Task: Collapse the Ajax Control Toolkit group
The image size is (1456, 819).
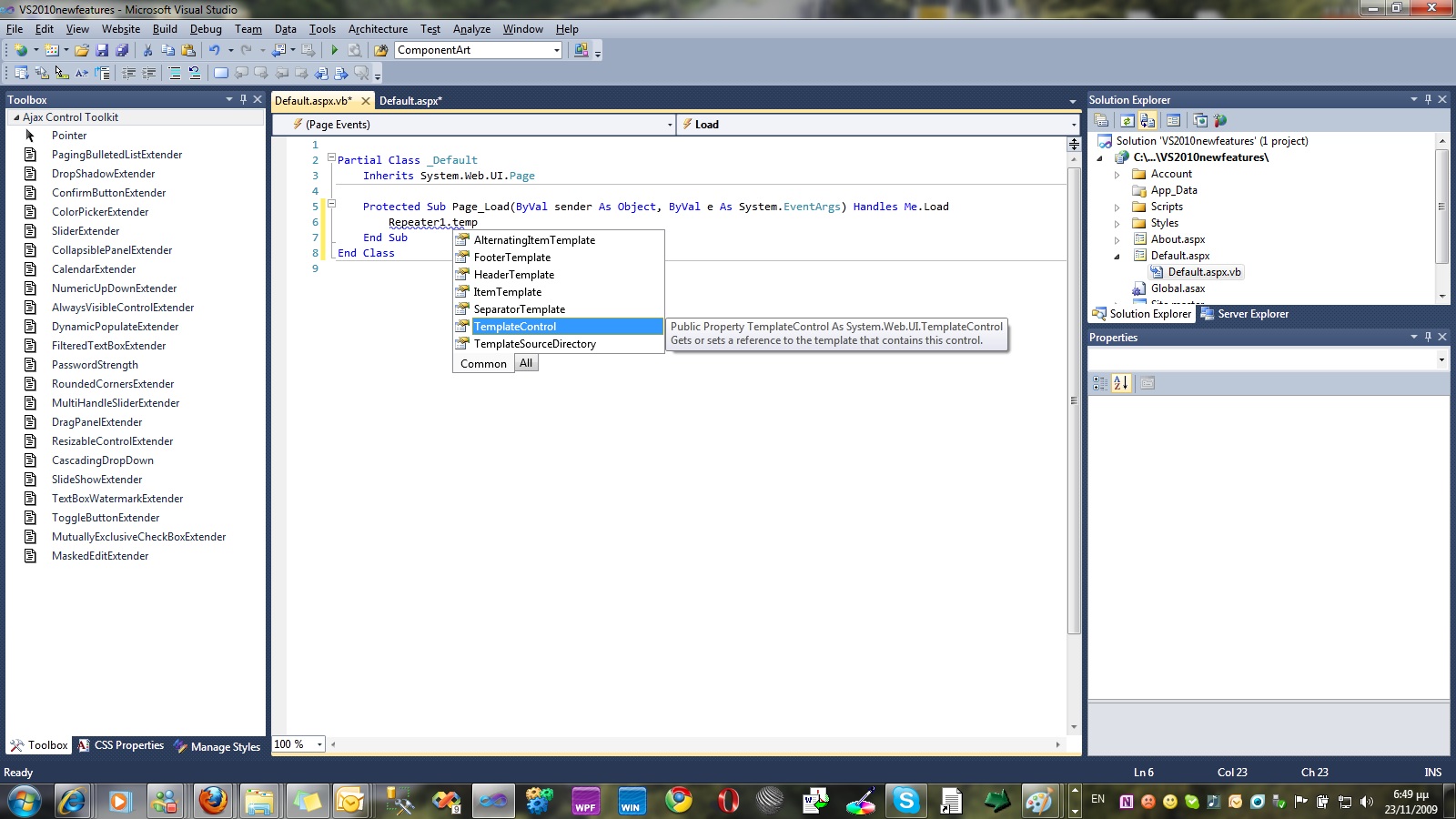Action: click(15, 117)
